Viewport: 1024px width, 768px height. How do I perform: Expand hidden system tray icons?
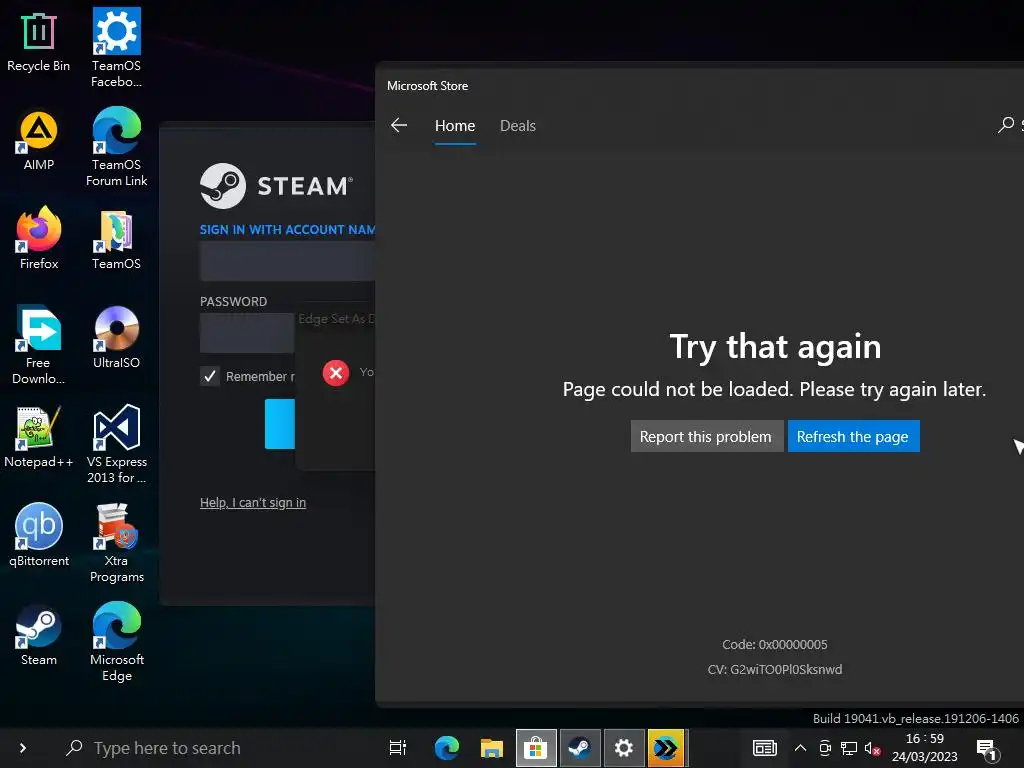click(x=800, y=748)
